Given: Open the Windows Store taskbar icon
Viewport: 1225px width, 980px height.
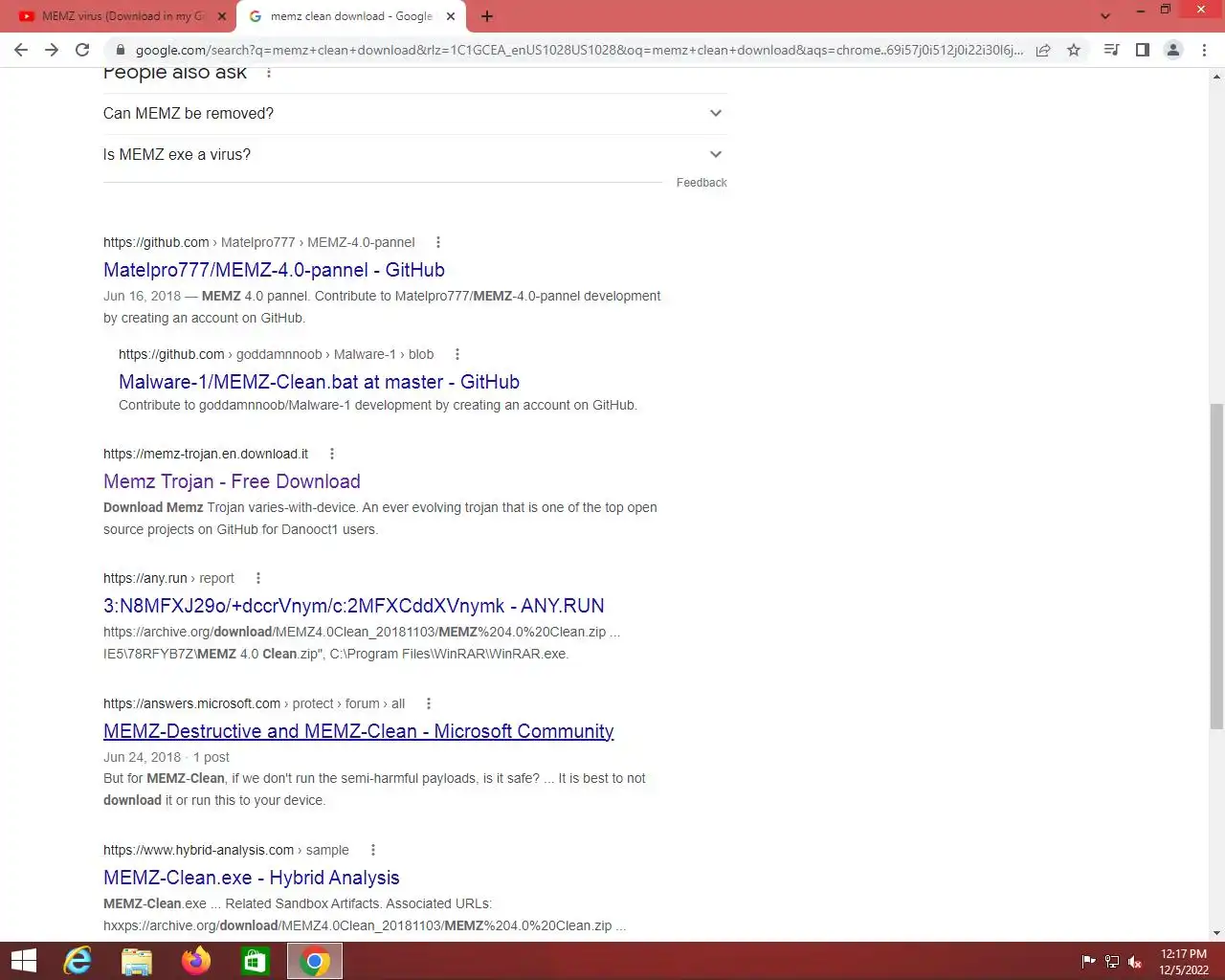Looking at the screenshot, I should (x=255, y=961).
